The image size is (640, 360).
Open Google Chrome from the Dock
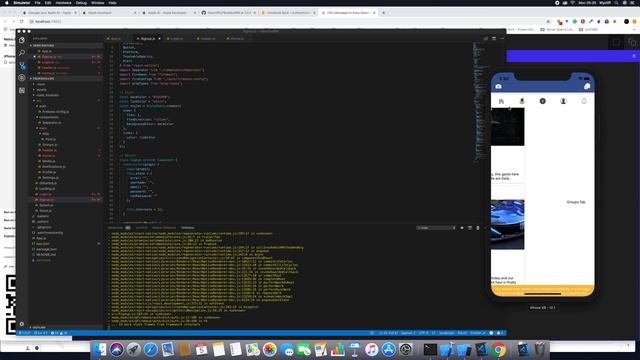click(x=498, y=349)
